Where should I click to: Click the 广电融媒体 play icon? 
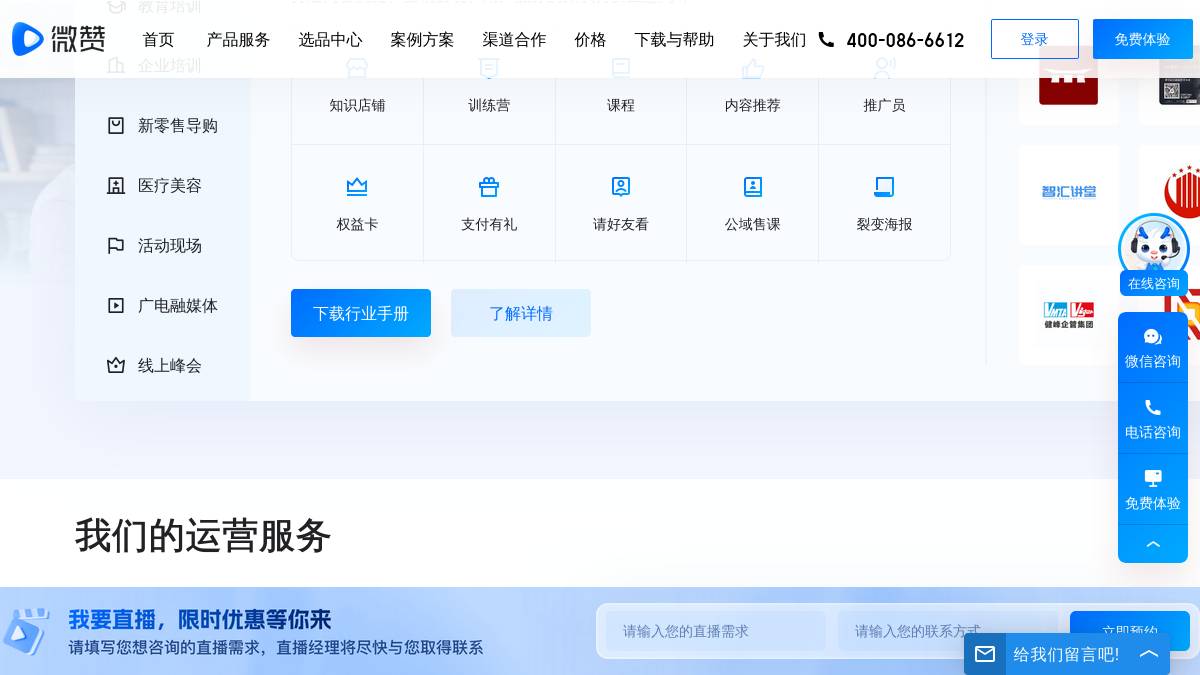(x=116, y=305)
